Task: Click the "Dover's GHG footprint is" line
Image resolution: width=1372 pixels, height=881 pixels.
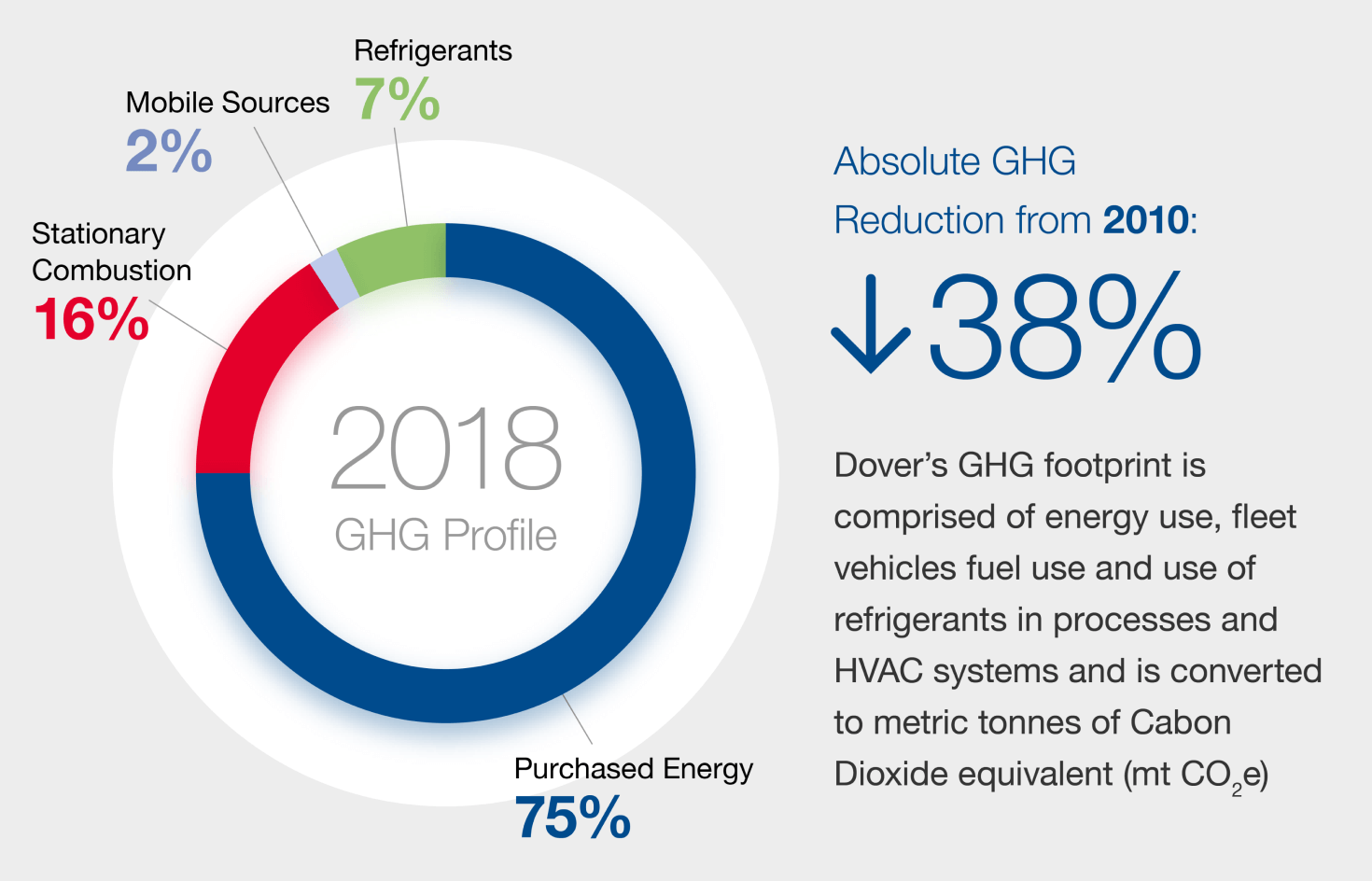Action: 1019,465
